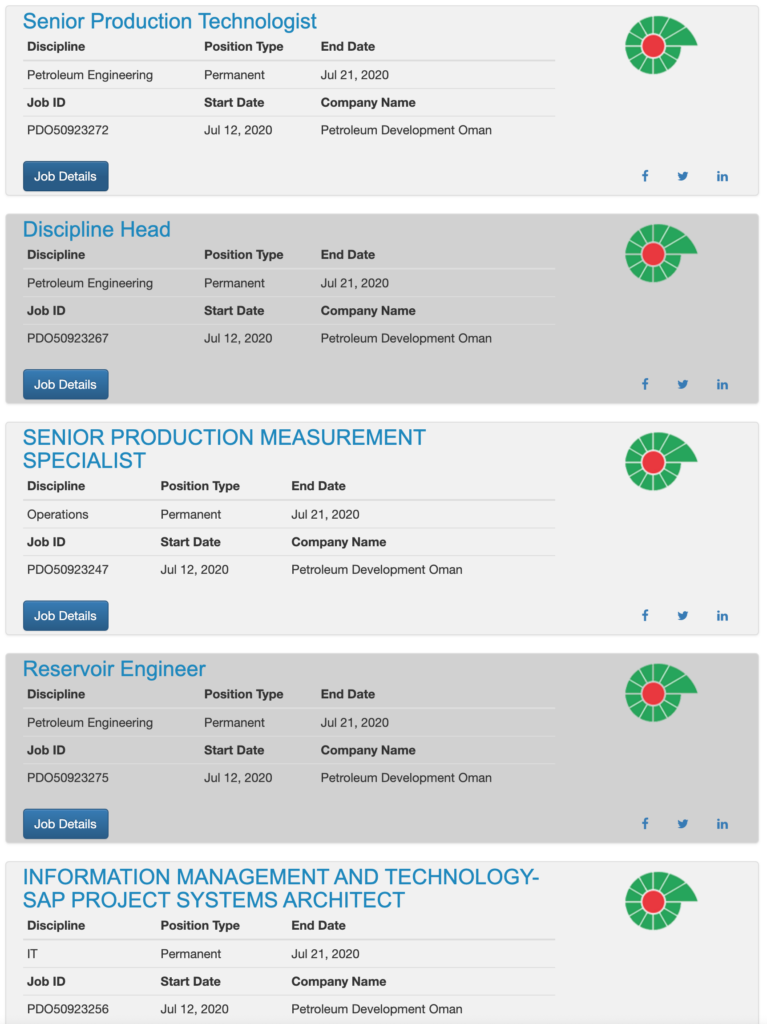Image resolution: width=767 pixels, height=1024 pixels.
Task: Tweet the Reservoir Engineer job
Action: click(683, 824)
